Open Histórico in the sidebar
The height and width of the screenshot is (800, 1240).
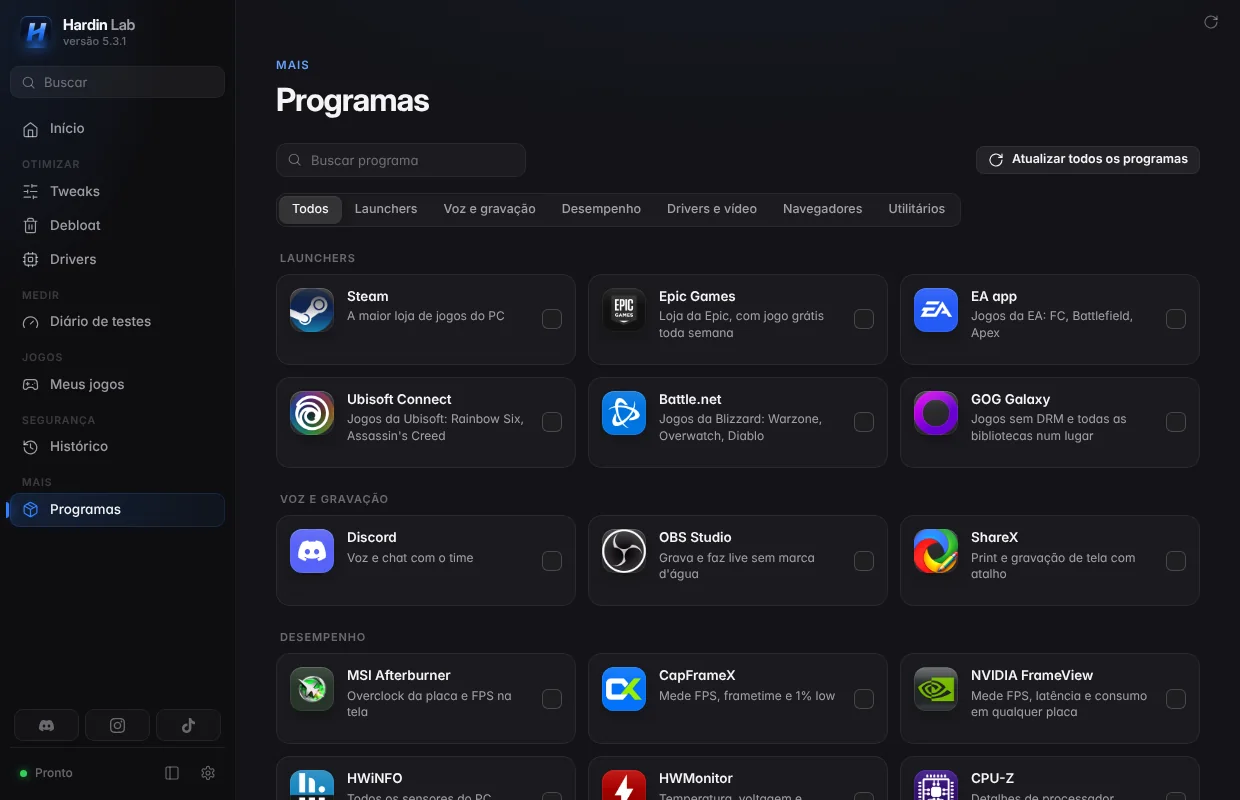117,447
